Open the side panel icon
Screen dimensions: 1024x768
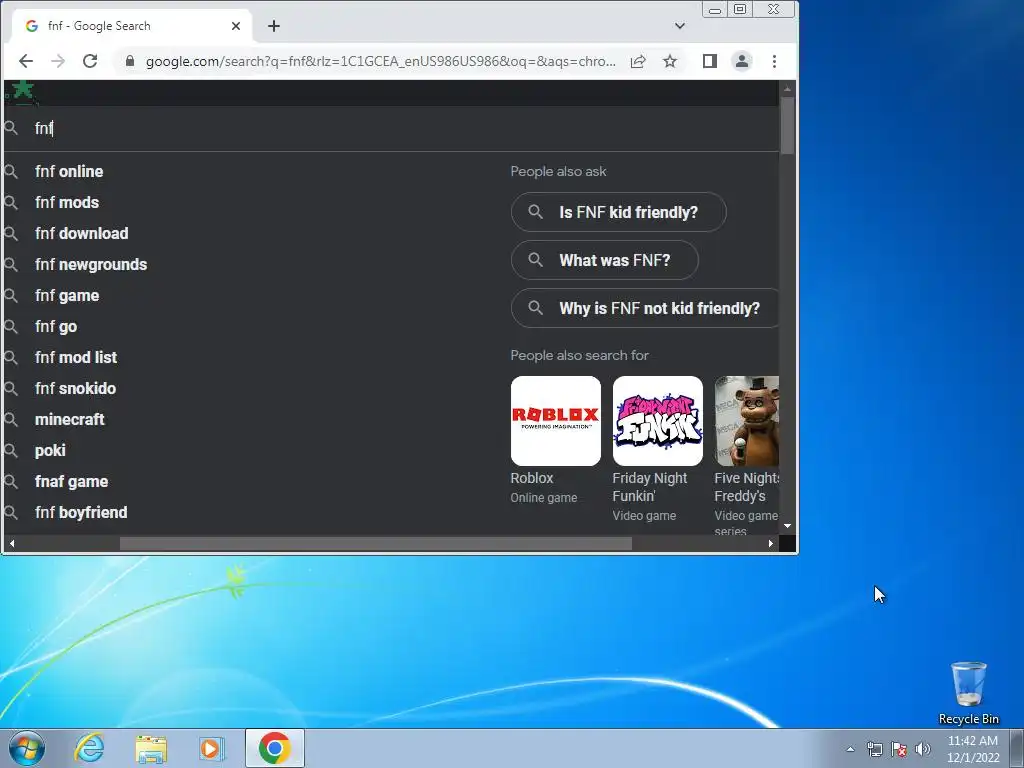tap(710, 61)
